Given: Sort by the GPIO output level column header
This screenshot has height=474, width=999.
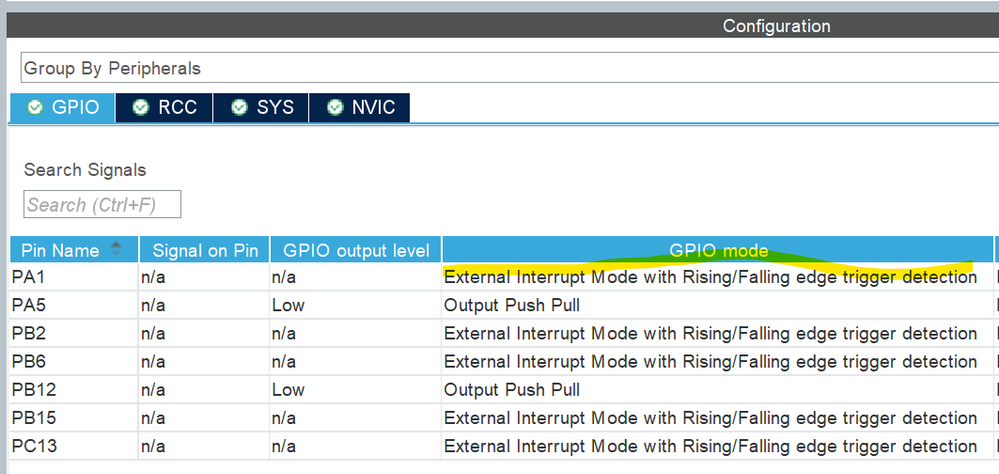Looking at the screenshot, I should pyautogui.click(x=356, y=250).
